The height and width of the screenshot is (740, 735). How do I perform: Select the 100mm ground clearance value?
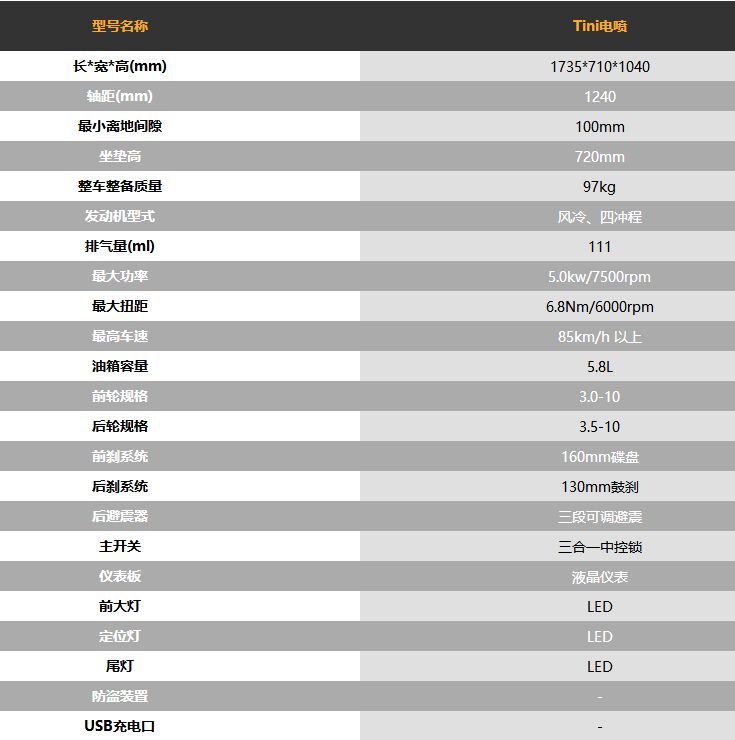point(600,126)
